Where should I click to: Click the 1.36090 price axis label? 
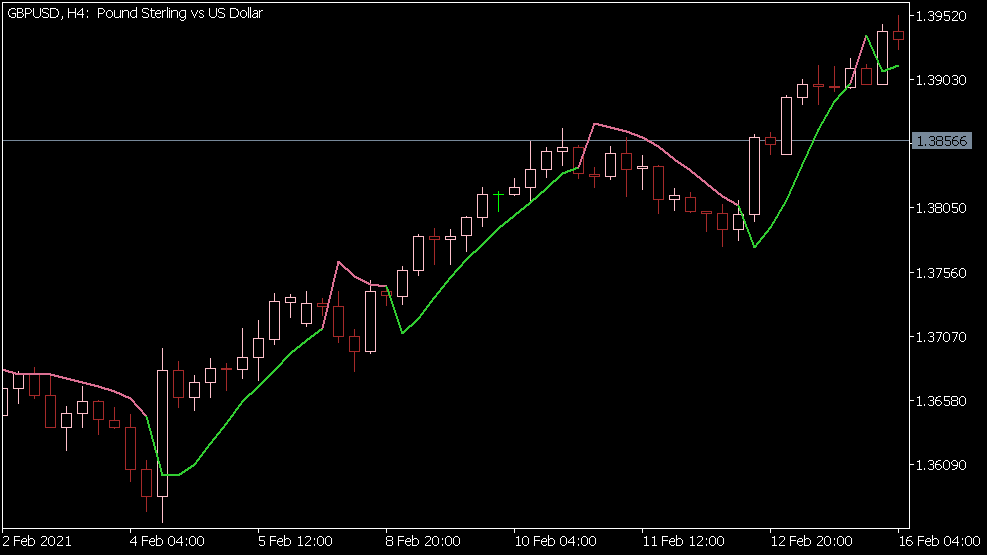click(x=941, y=465)
